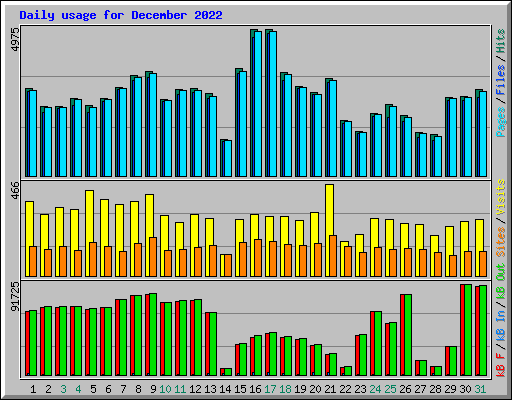Select the green kB bar for day 9

click(153, 335)
